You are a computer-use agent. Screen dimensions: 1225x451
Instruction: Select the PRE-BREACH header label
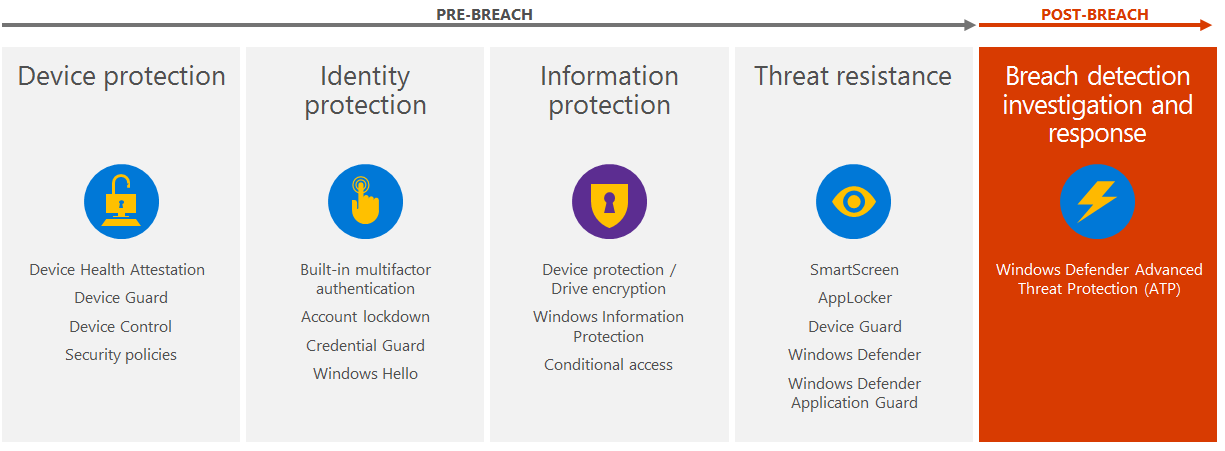(484, 15)
